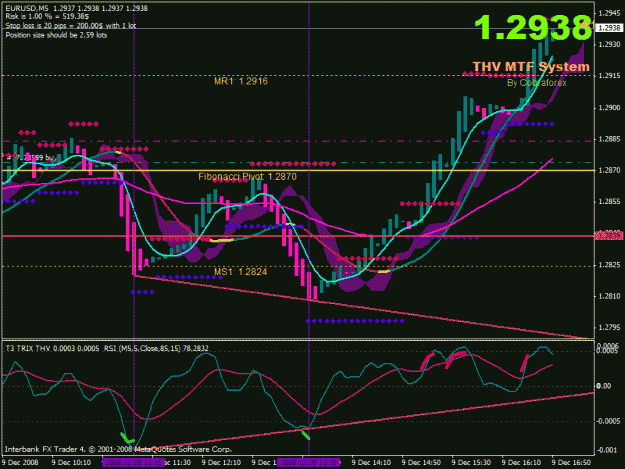Click the '9 Dec 16:10' time axis label
The image size is (625, 469).
coord(521,463)
